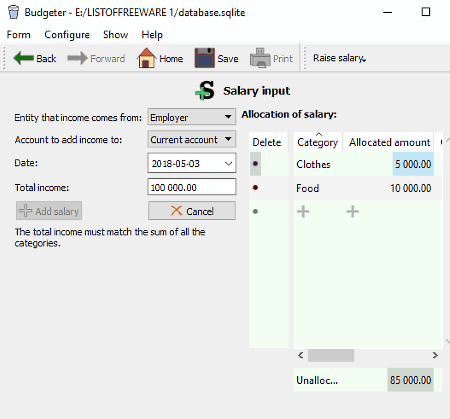The width and height of the screenshot is (450, 419).
Task: Click the scrollbar right arrow
Action: click(x=435, y=355)
